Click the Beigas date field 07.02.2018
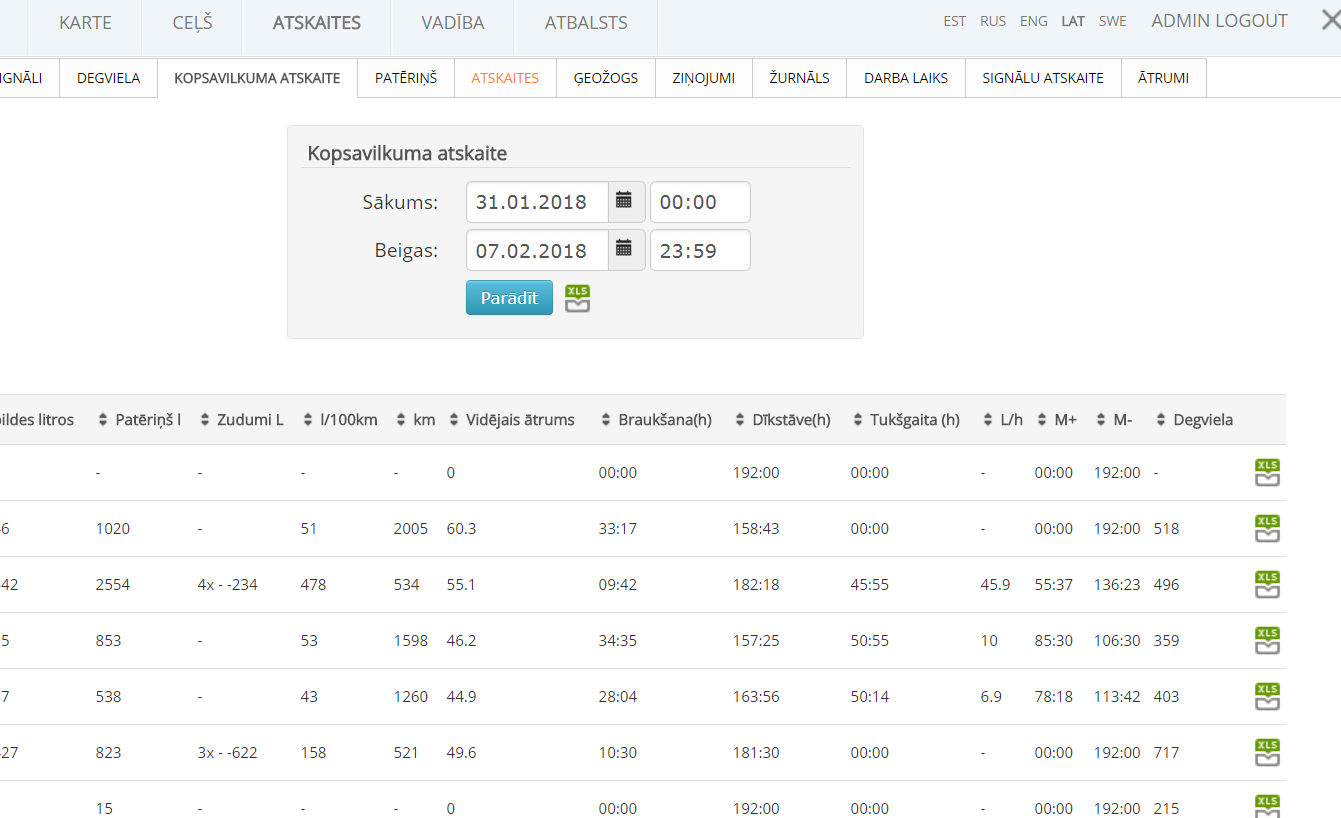The width and height of the screenshot is (1341, 818). [537, 251]
